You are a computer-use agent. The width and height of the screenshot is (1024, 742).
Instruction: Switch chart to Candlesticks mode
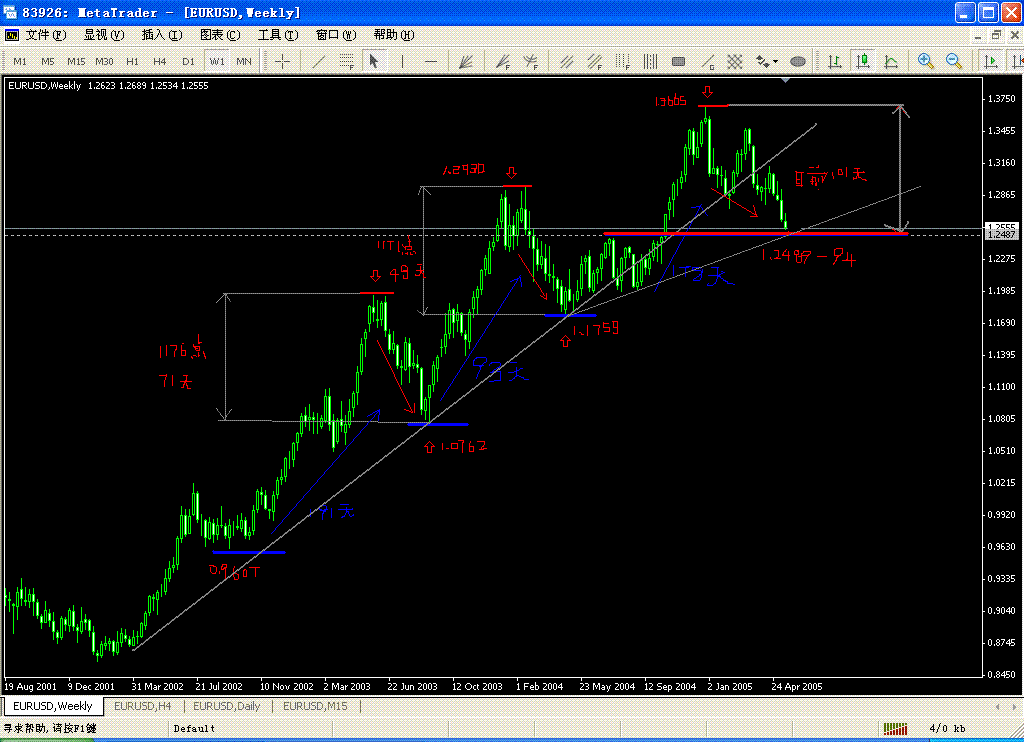(863, 61)
